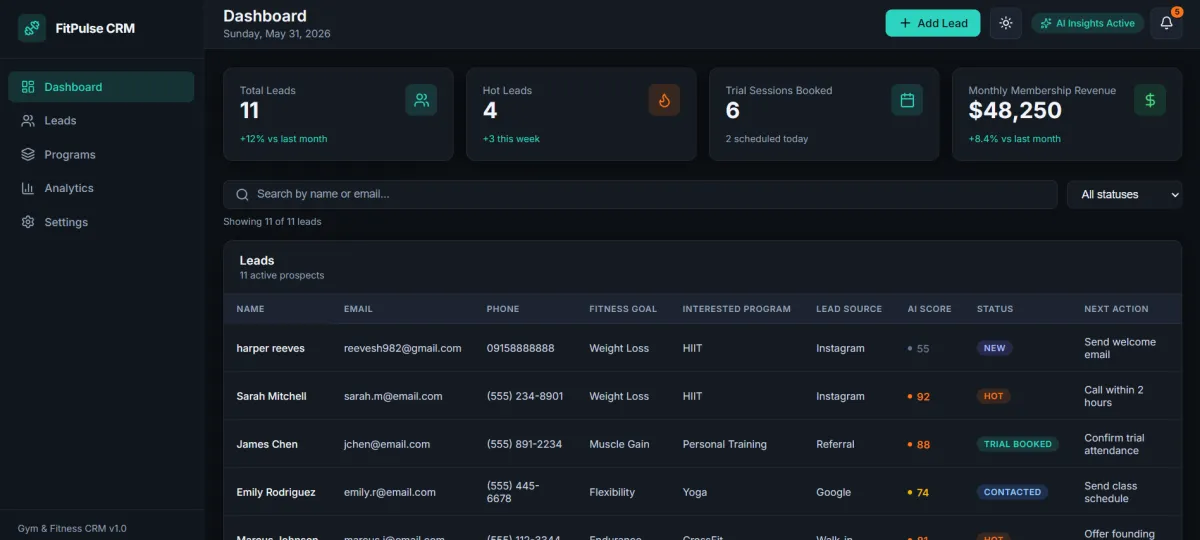Click AI score 74

(919, 493)
